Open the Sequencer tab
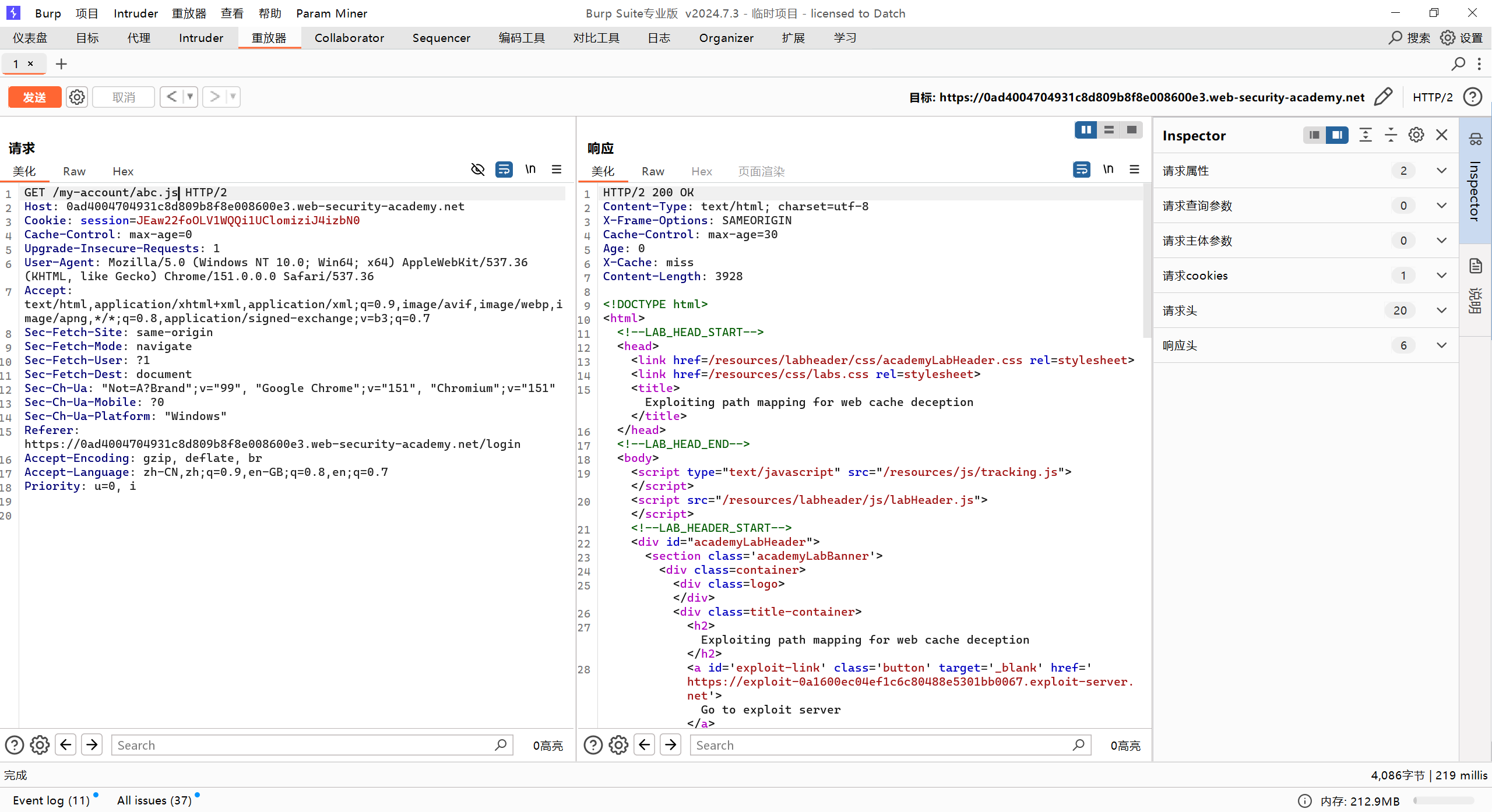 point(441,38)
